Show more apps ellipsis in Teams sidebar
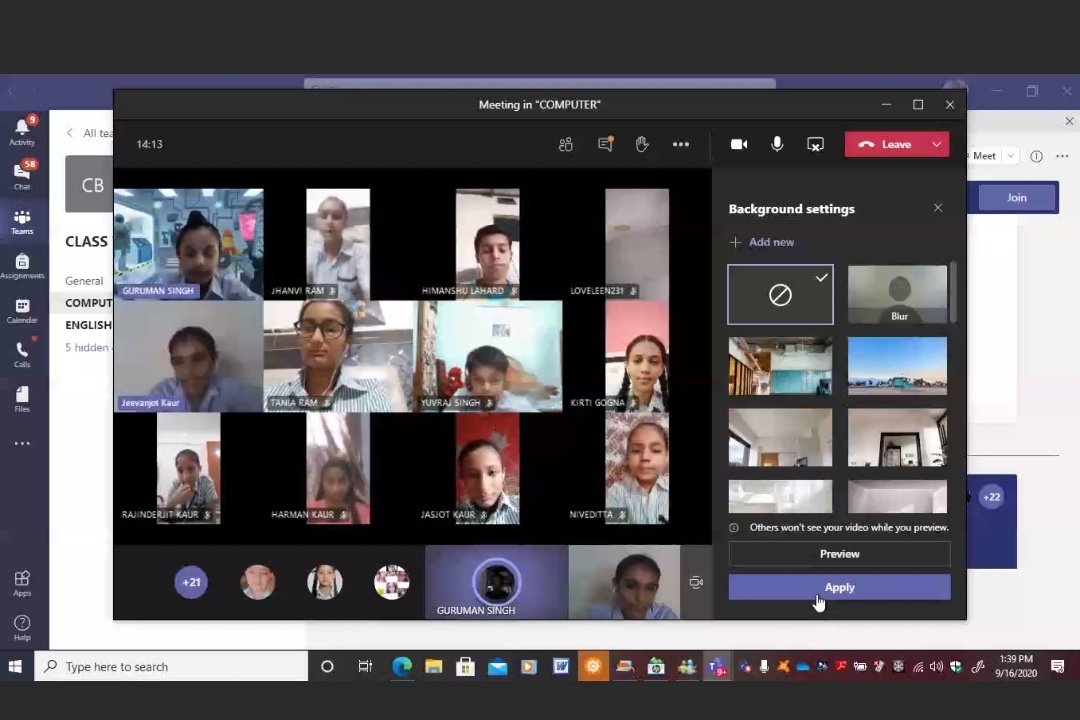The width and height of the screenshot is (1080, 720). [22, 444]
